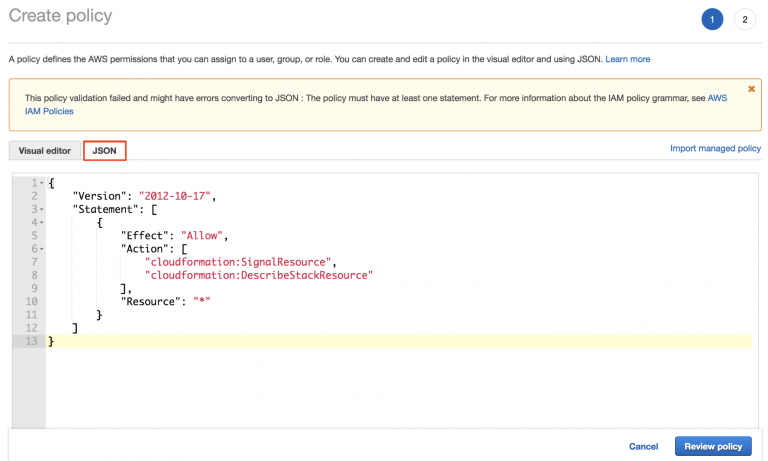
Task: Collapse the root object on line 1
Action: point(41,183)
